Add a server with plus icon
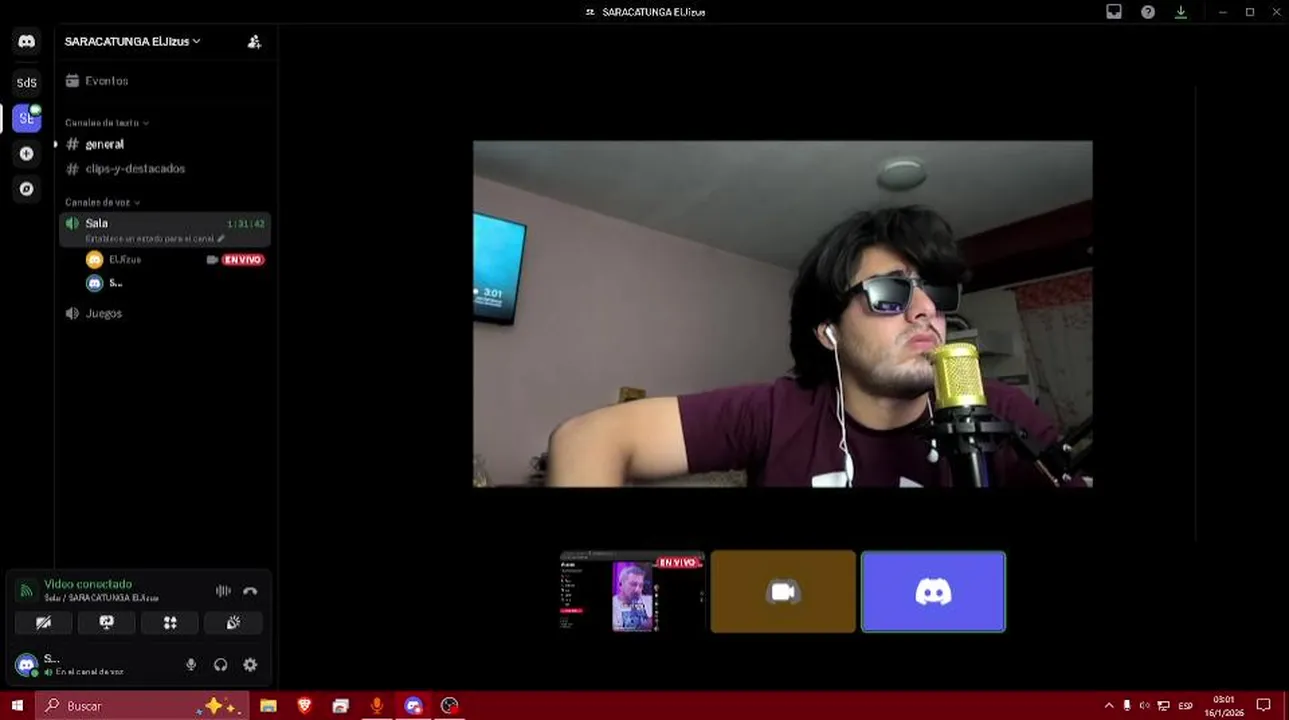Image resolution: width=1289 pixels, height=720 pixels. [26, 154]
